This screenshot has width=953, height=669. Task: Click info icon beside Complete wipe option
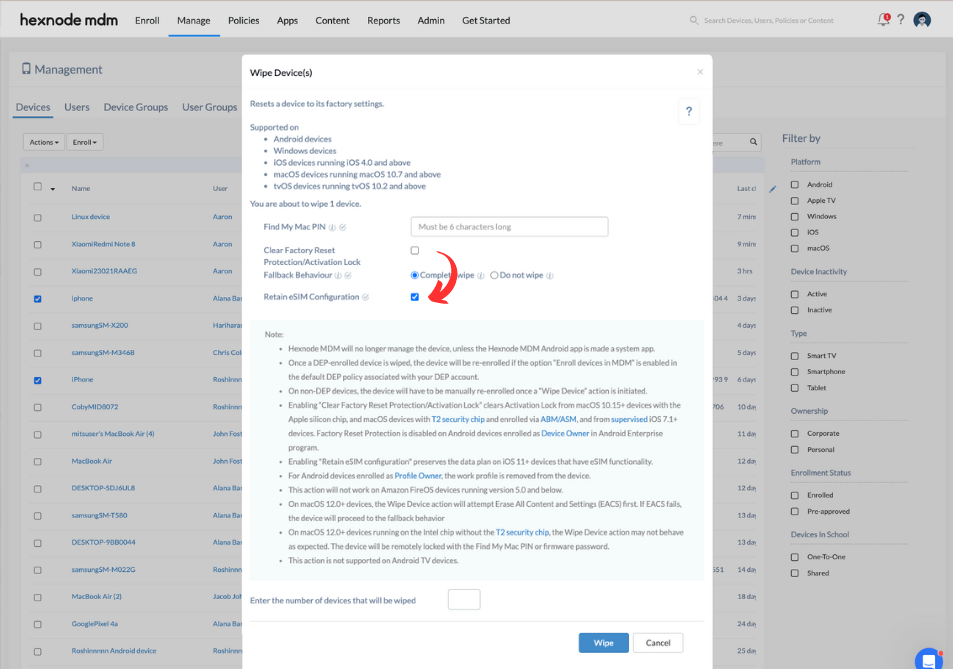(x=481, y=275)
